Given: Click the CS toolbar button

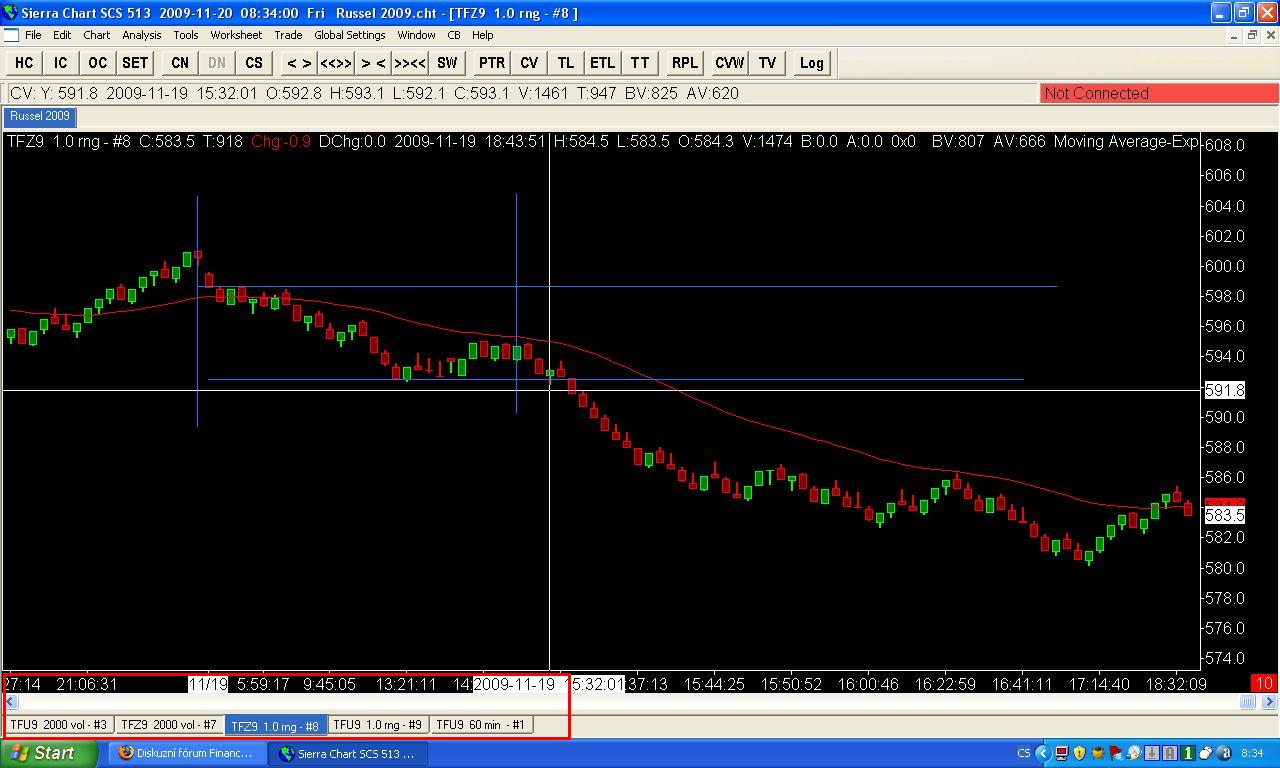Looking at the screenshot, I should point(254,62).
